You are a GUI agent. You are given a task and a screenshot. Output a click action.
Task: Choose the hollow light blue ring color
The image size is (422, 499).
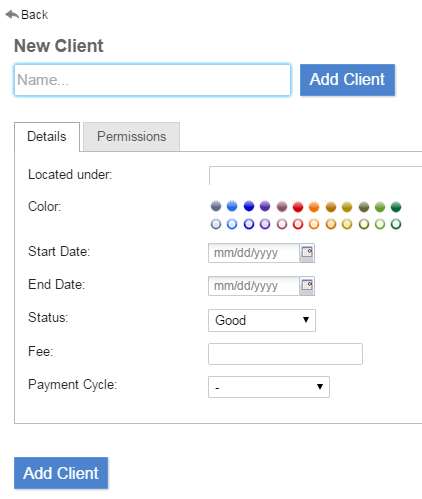pos(232,224)
